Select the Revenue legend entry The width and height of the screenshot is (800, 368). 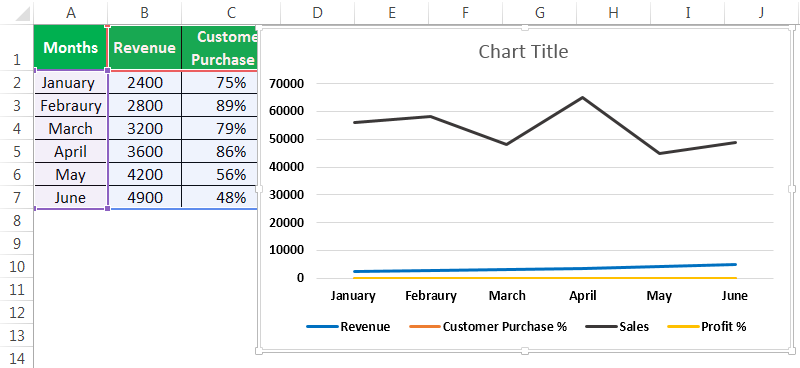(x=348, y=327)
